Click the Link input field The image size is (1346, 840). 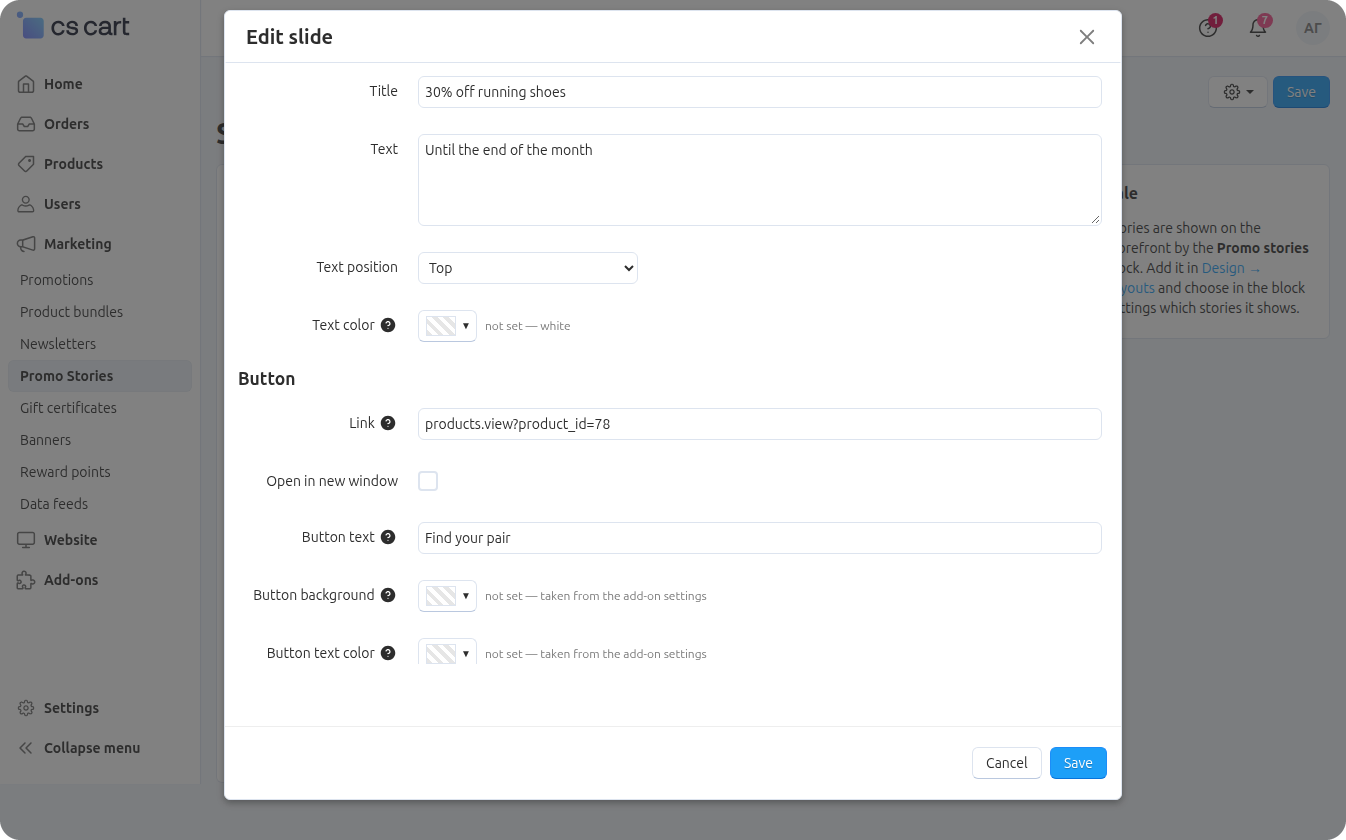click(760, 424)
